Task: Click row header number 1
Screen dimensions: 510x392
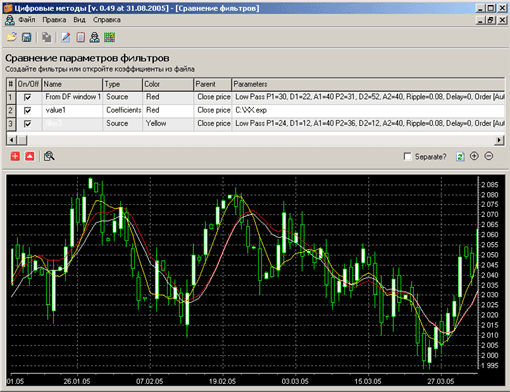Action: tap(11, 97)
